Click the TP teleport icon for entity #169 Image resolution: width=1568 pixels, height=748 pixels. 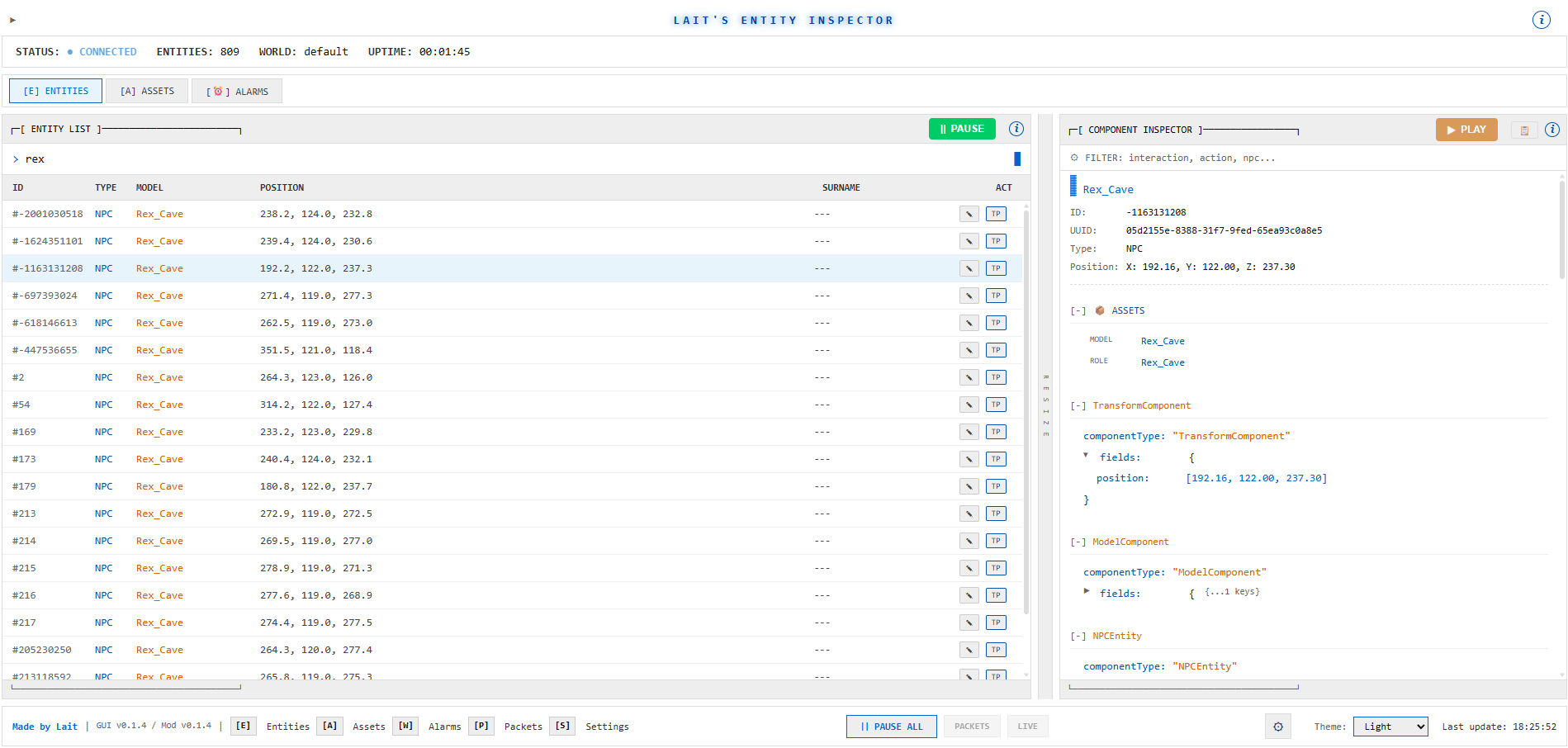[996, 432]
